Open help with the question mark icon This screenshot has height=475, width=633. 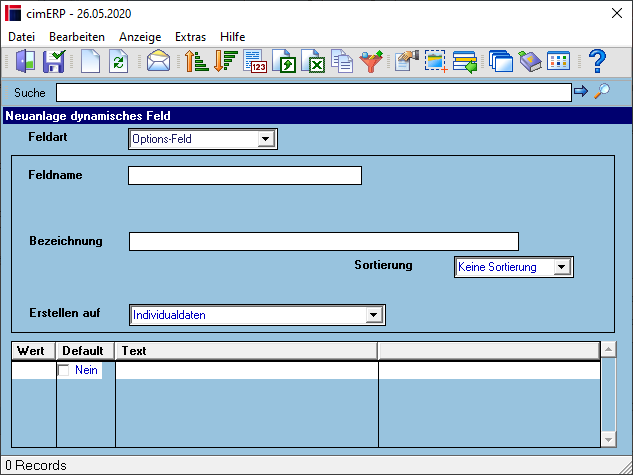[597, 61]
